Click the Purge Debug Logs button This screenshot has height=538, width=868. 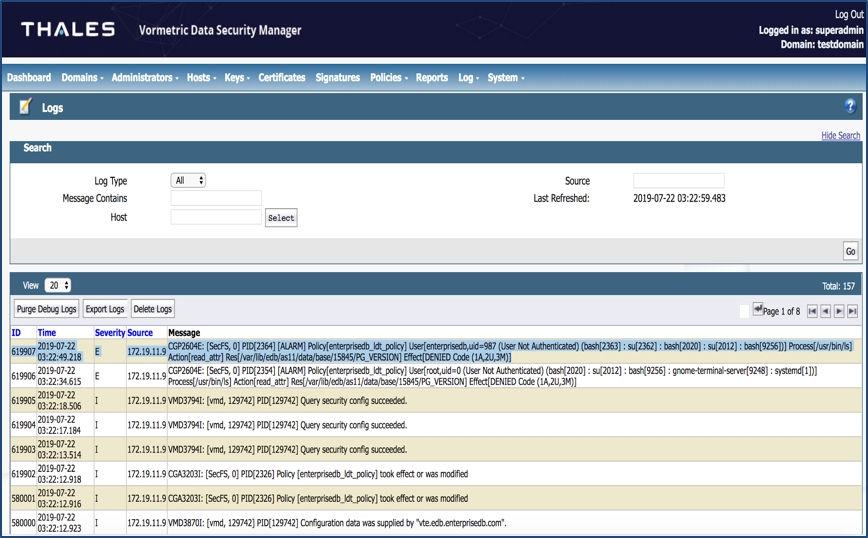(x=46, y=309)
